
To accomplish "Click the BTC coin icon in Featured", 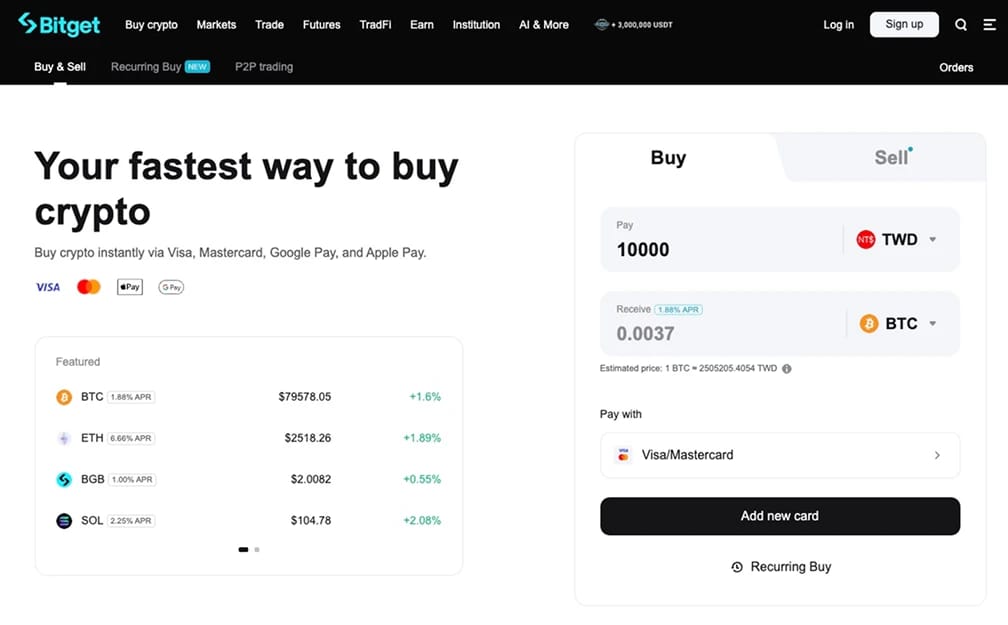I will [x=64, y=397].
